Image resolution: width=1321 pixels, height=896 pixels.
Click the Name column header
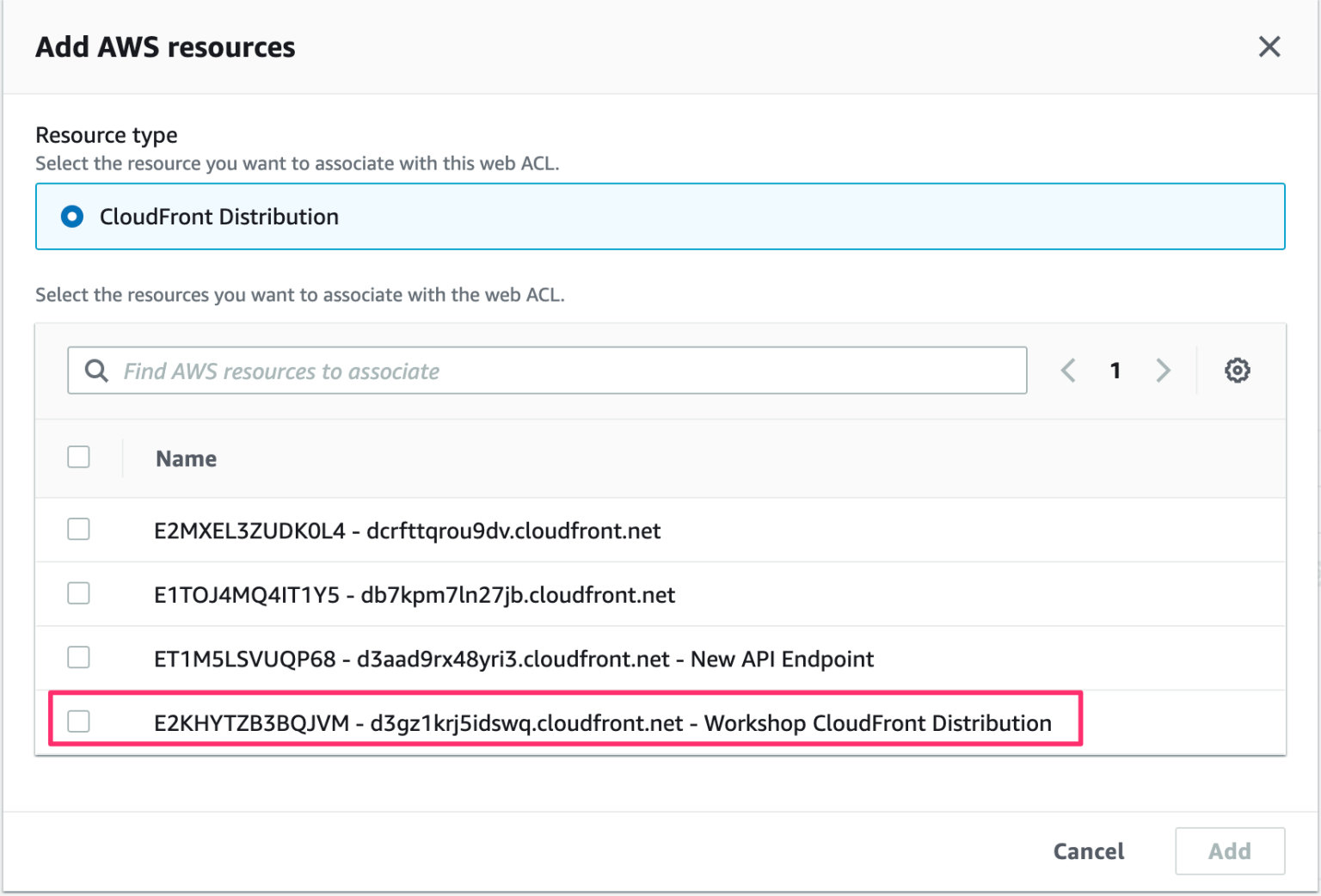[186, 458]
